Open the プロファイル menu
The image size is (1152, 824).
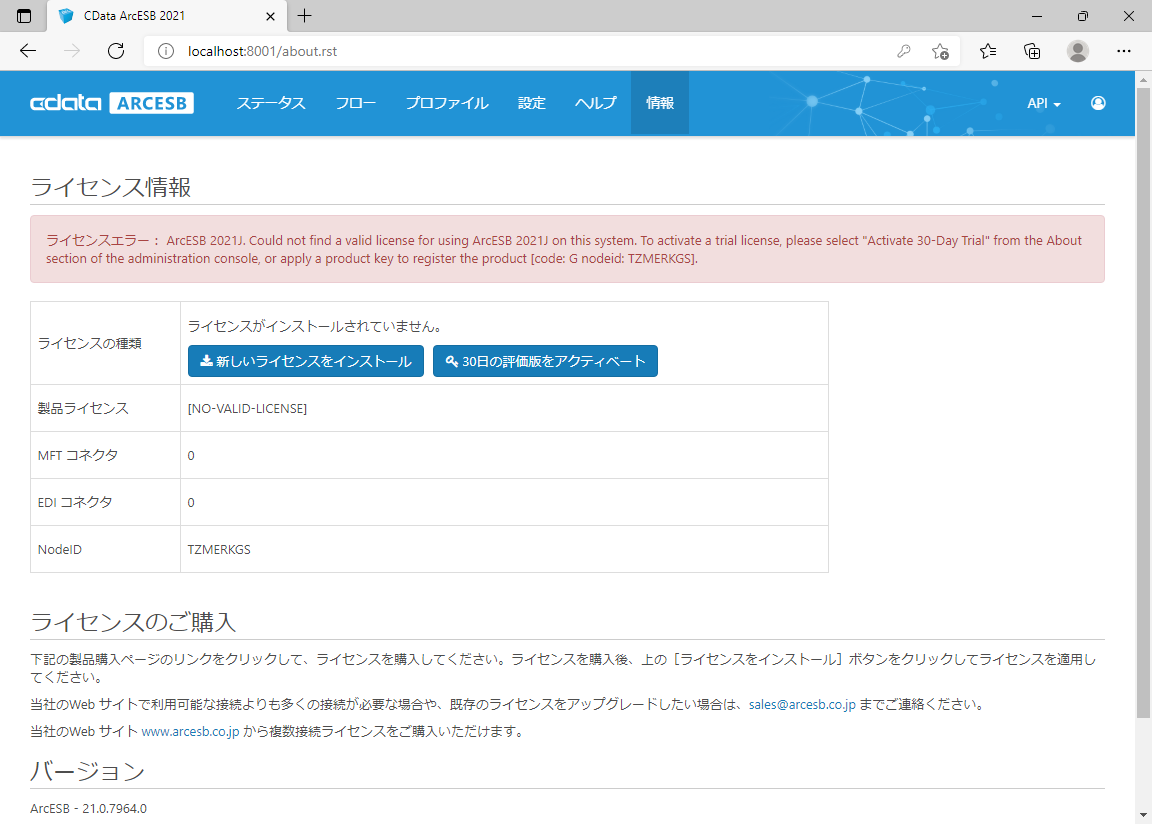(447, 103)
